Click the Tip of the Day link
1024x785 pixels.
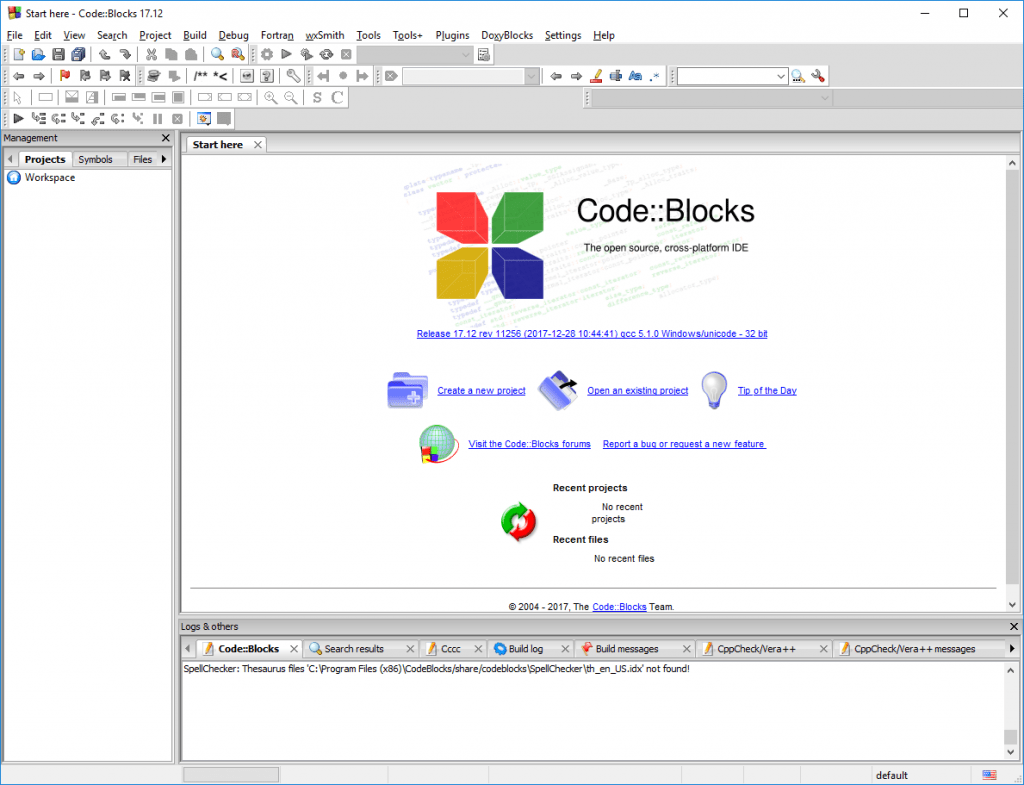[x=767, y=391]
